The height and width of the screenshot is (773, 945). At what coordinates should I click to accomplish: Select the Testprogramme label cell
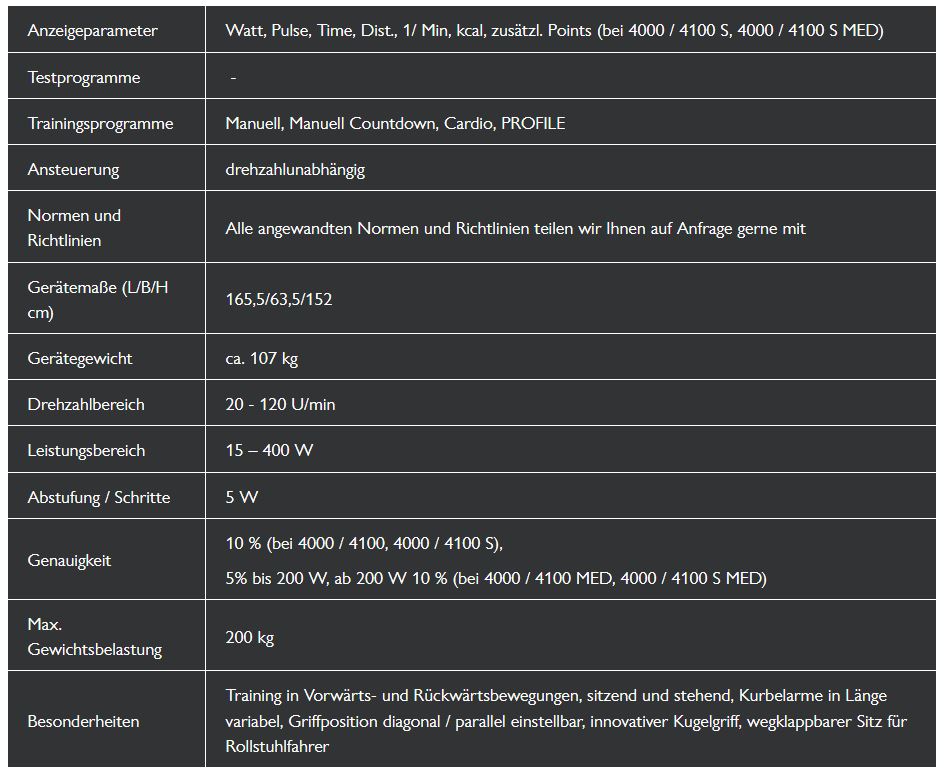(84, 78)
